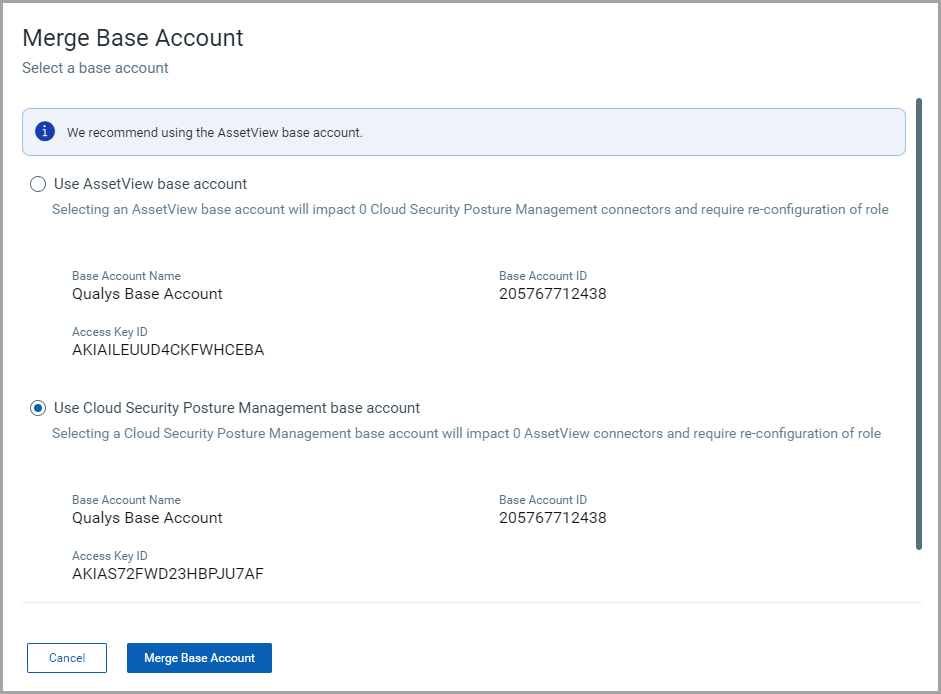
Task: Click the Merge Base Account page title
Action: (x=132, y=38)
